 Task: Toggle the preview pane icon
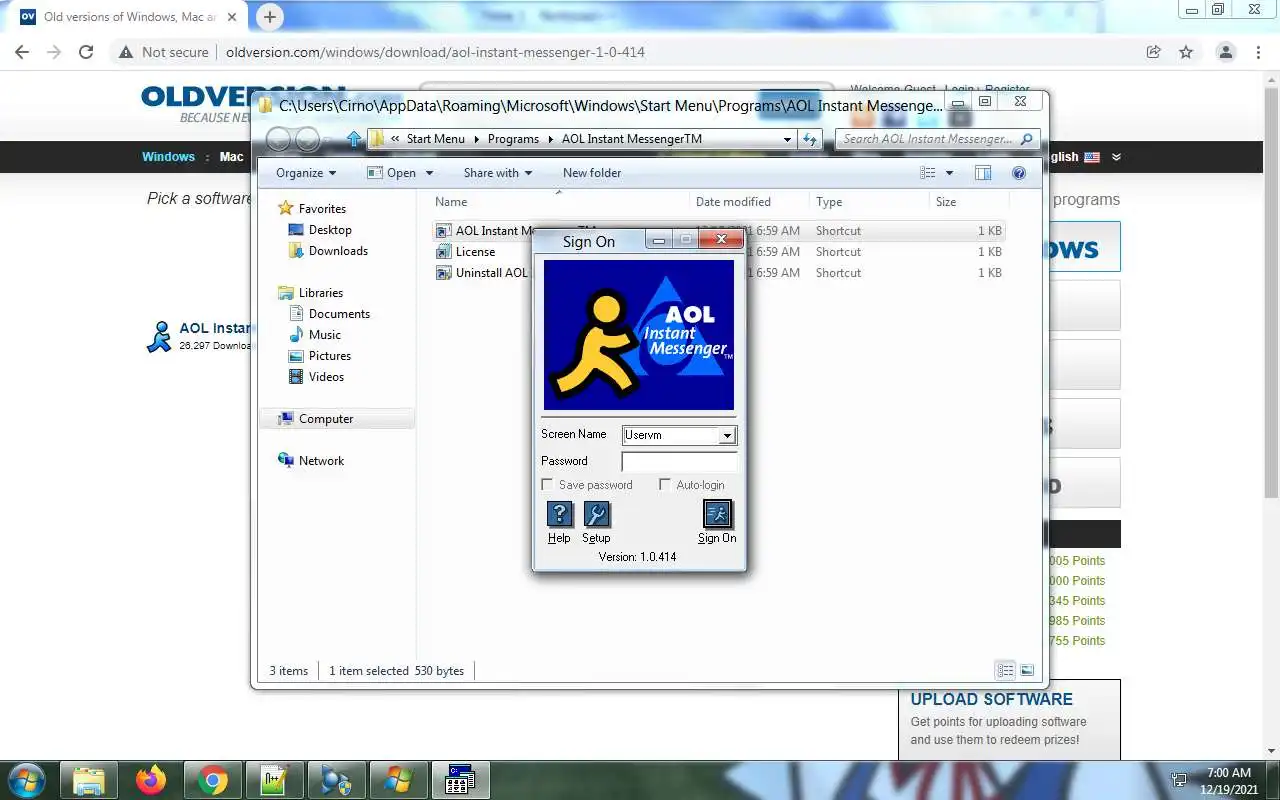[x=983, y=173]
